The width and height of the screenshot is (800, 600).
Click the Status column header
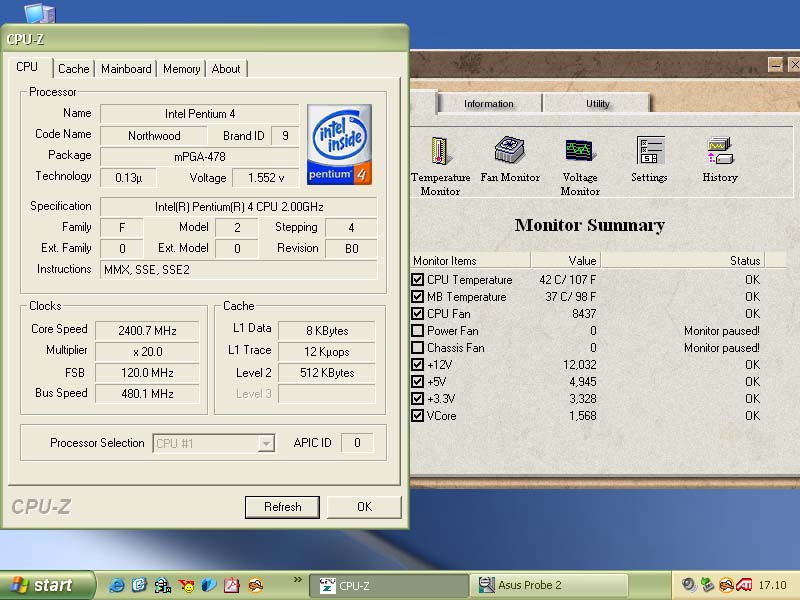[x=683, y=260]
